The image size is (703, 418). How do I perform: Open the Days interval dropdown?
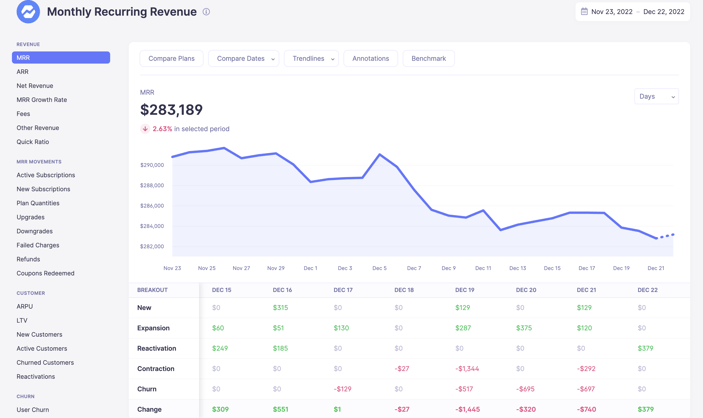656,96
